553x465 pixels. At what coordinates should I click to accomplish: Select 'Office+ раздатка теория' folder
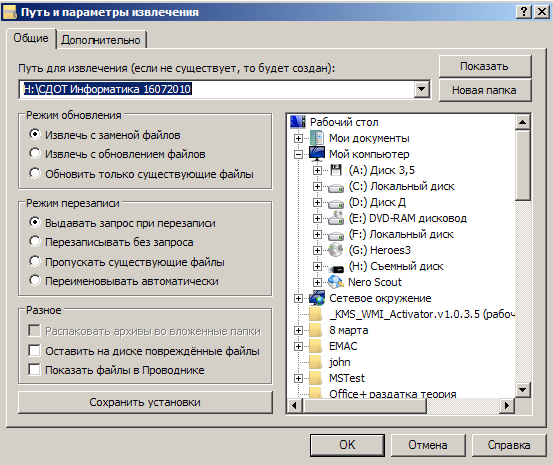[x=393, y=394]
